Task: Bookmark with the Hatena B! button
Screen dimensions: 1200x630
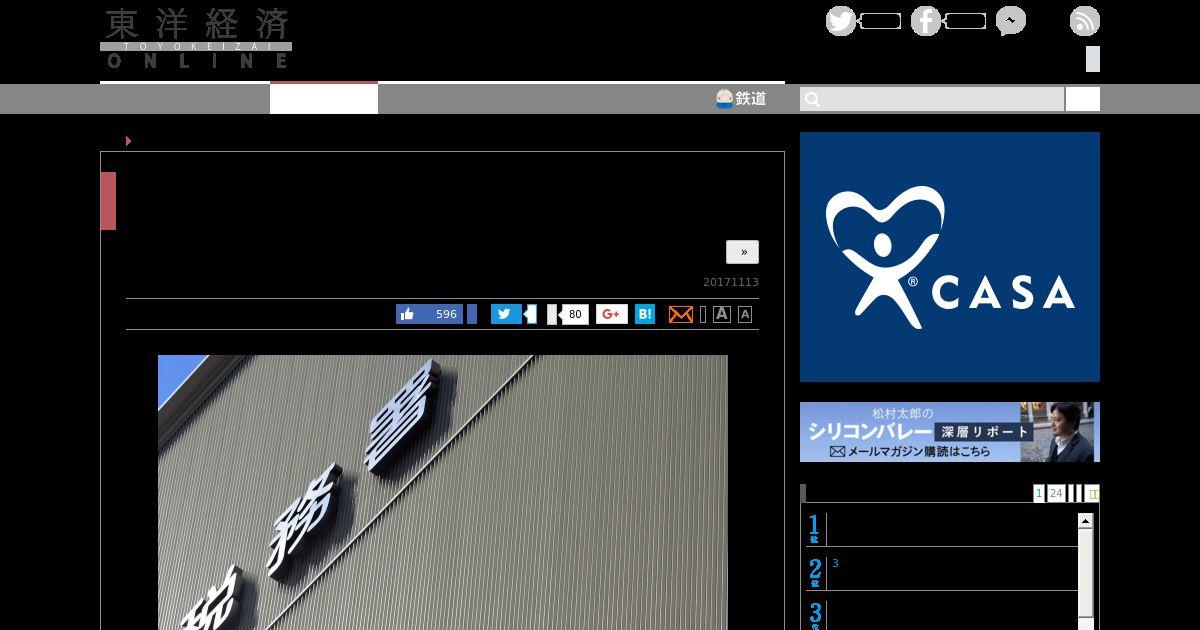Action: [x=645, y=314]
